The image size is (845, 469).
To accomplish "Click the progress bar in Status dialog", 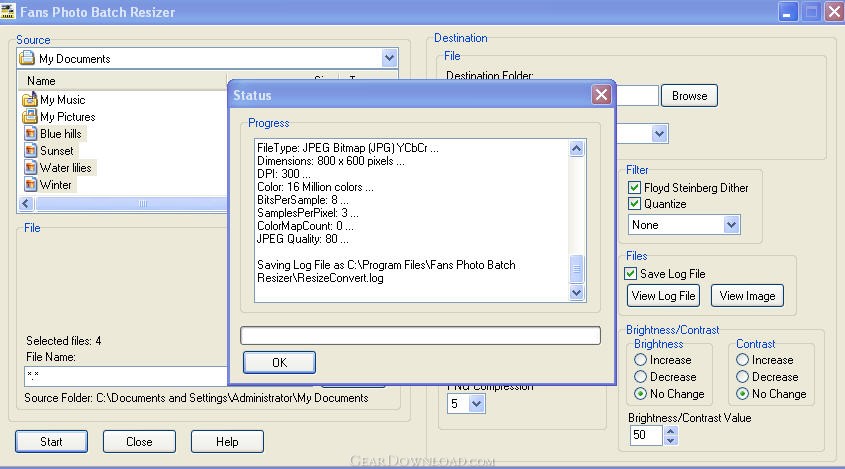I will (x=420, y=335).
